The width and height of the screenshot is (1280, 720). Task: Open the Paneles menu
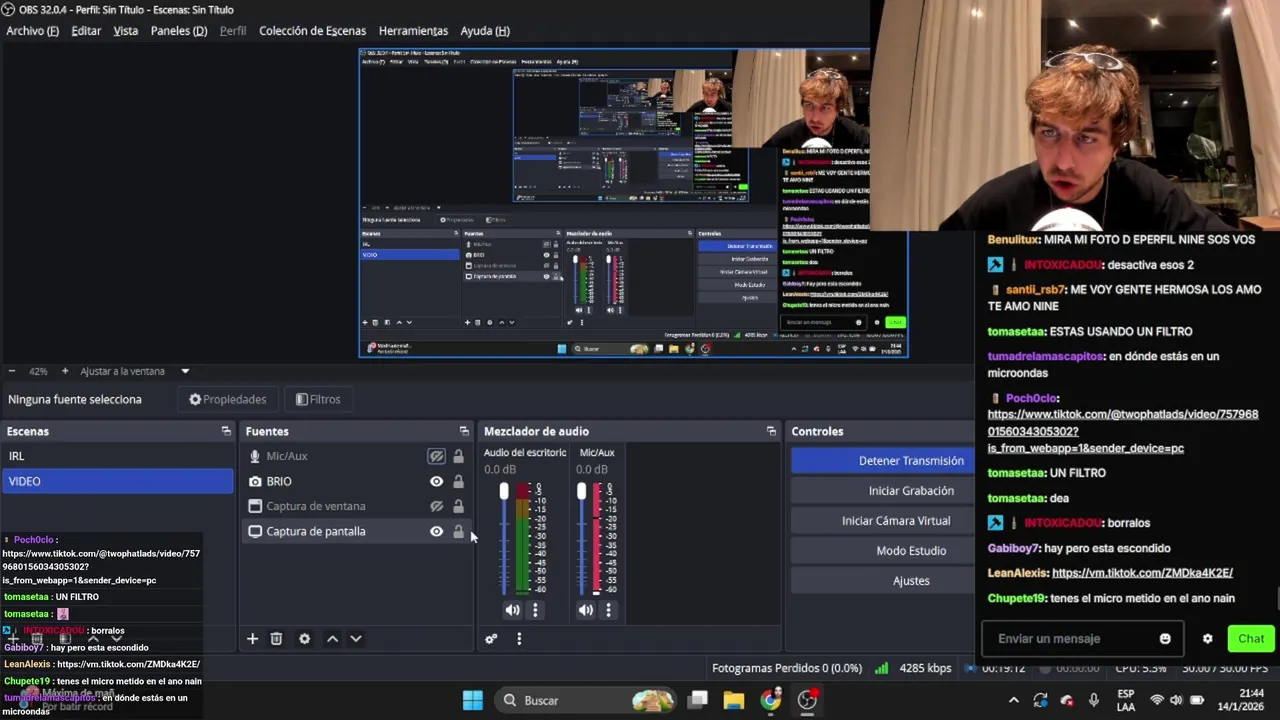point(179,31)
